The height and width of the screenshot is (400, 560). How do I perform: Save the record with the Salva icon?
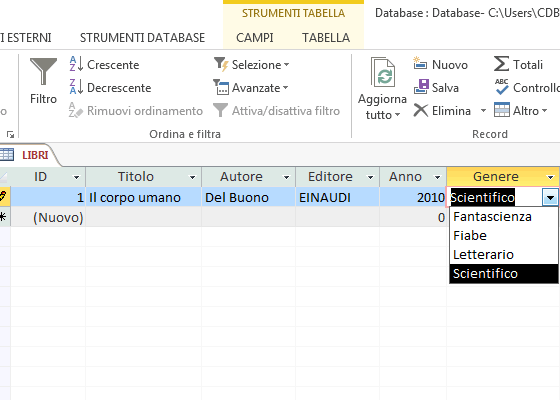[x=421, y=87]
